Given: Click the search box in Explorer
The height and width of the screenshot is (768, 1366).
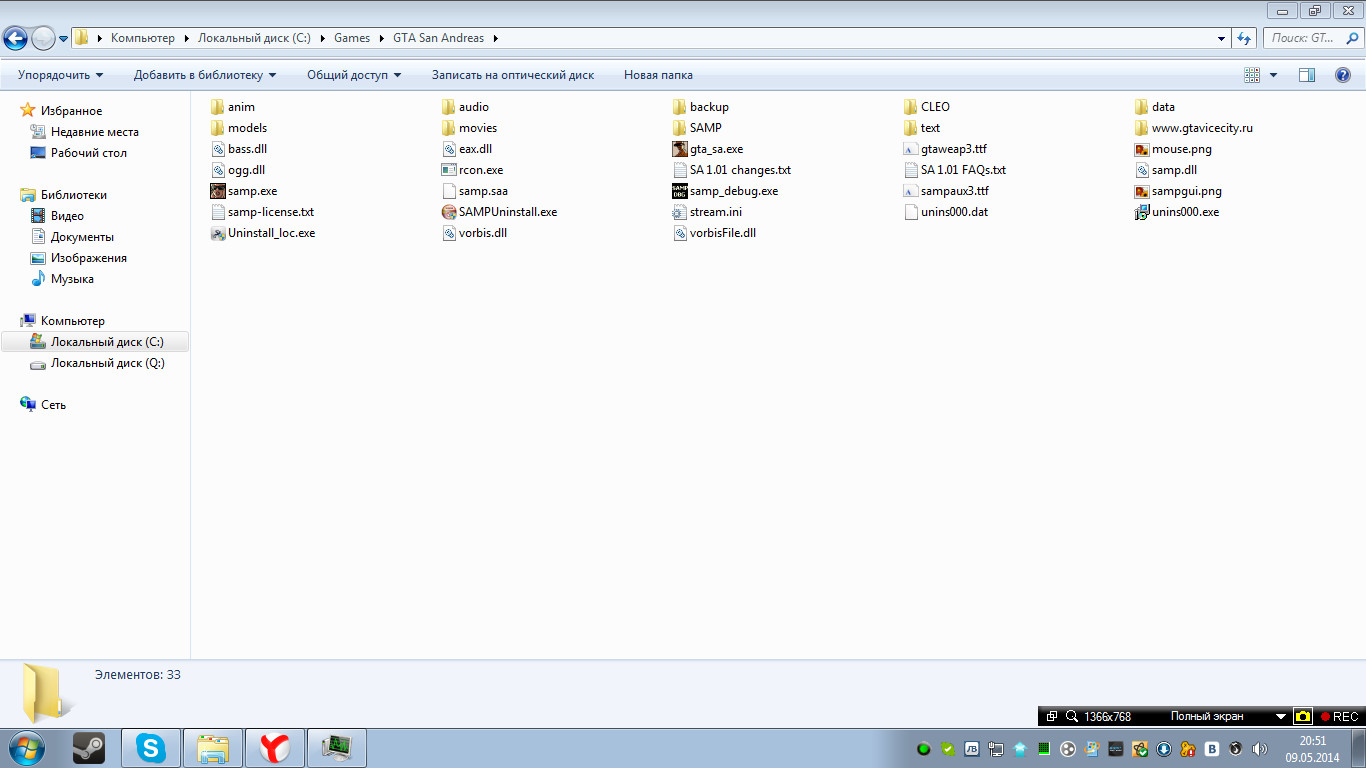Looking at the screenshot, I should (1313, 38).
